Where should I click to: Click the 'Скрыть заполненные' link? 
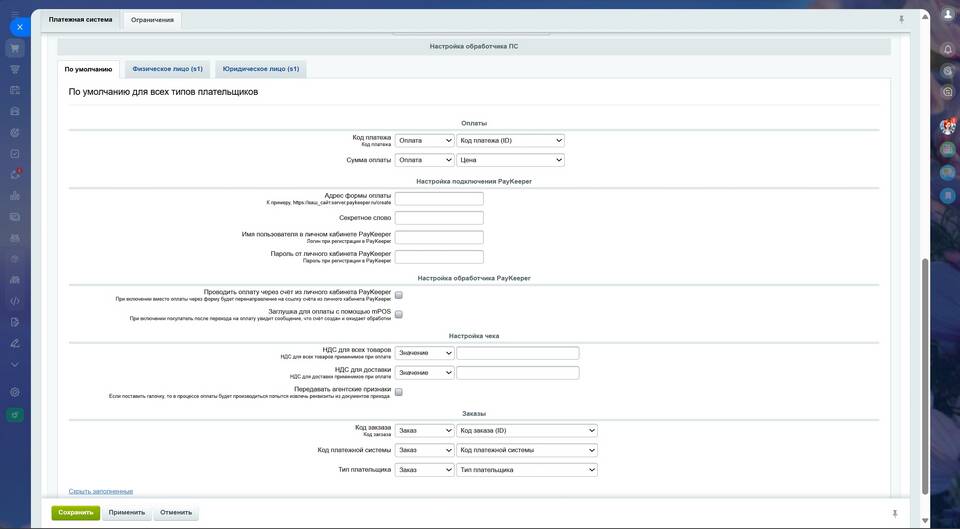tap(100, 491)
